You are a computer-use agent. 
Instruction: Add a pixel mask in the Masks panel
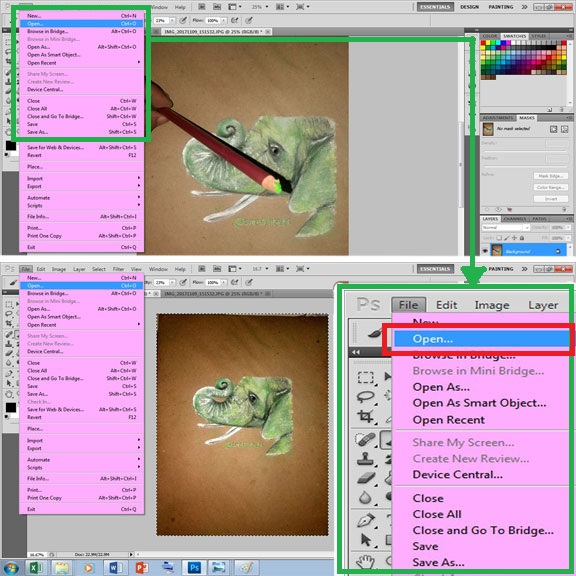coord(554,129)
